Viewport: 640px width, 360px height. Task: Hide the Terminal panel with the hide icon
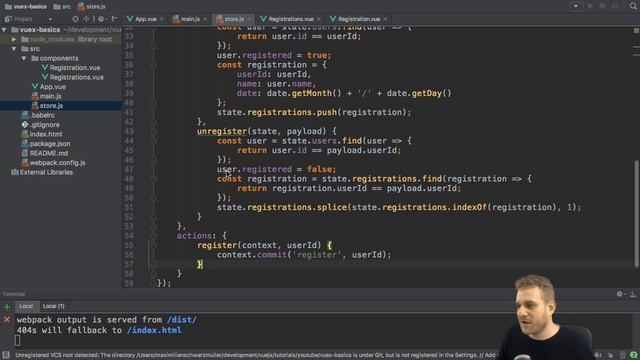[x=632, y=294]
